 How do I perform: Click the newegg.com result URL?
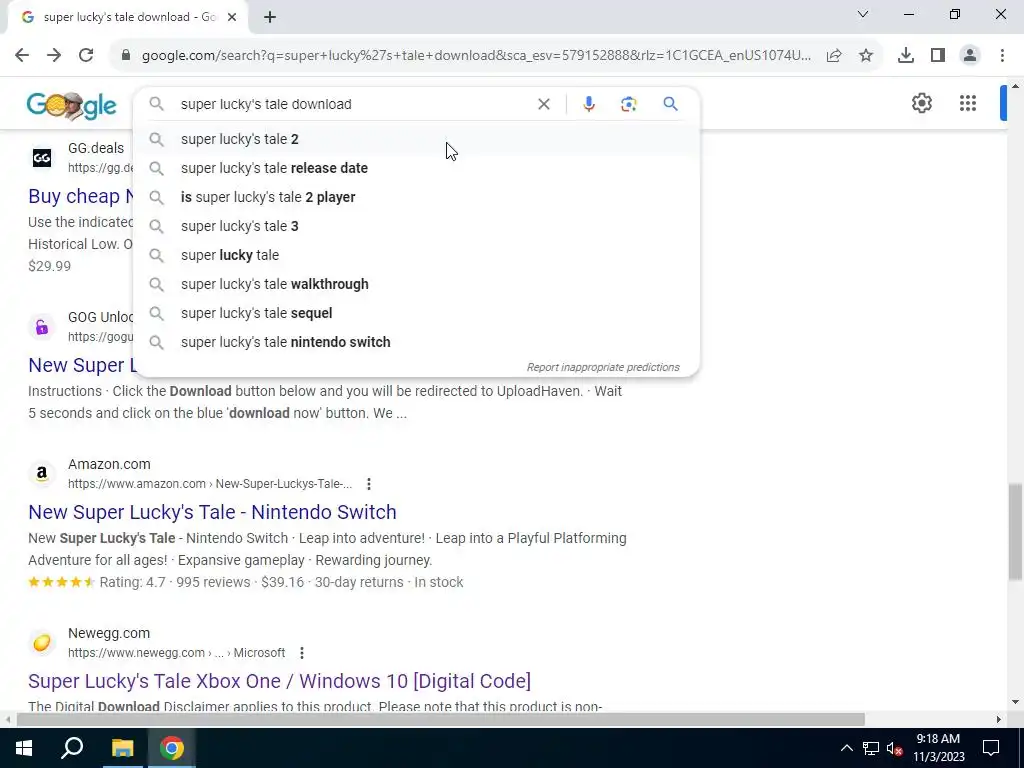[x=176, y=653]
